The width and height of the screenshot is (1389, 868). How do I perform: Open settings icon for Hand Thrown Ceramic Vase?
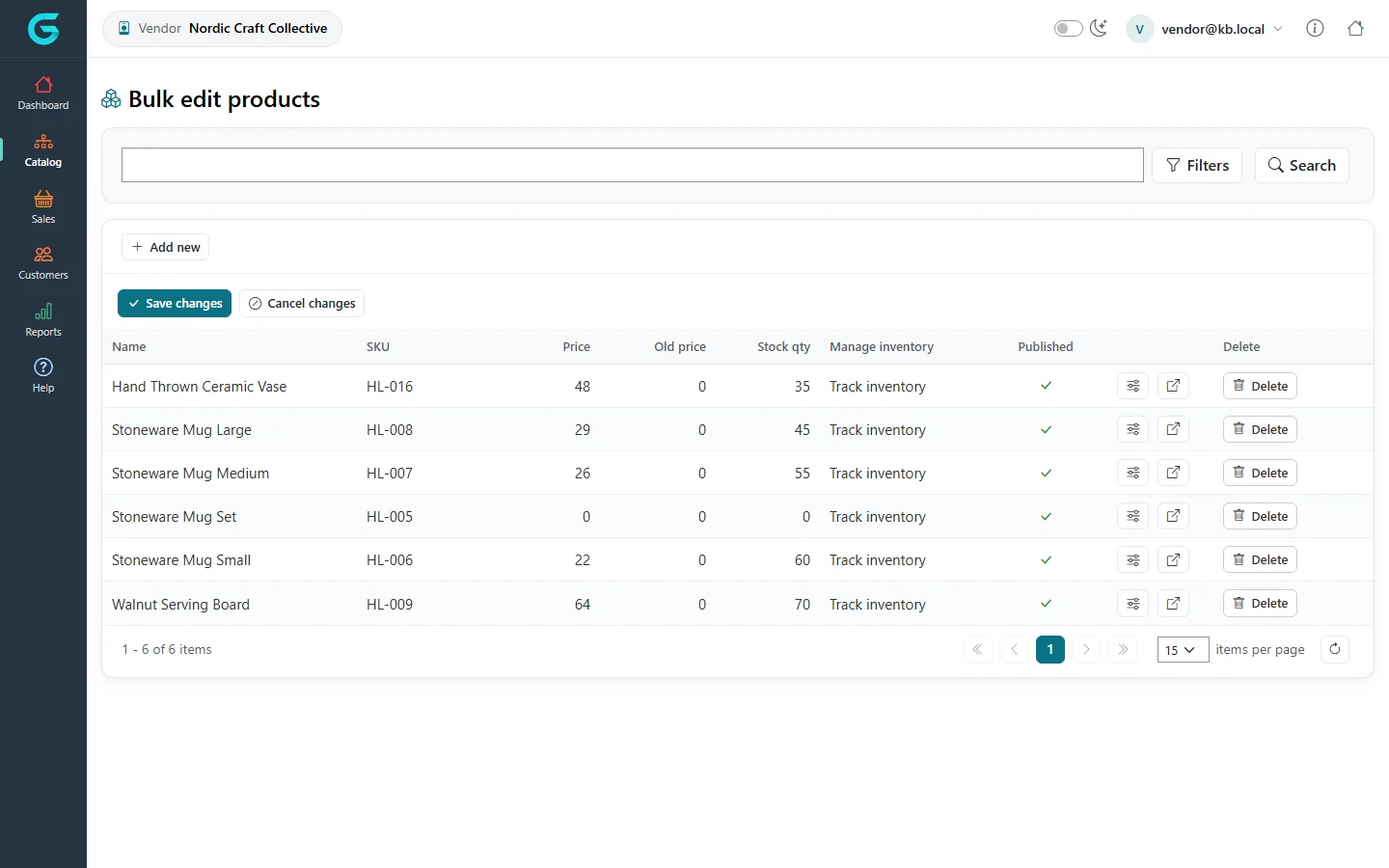coord(1133,386)
